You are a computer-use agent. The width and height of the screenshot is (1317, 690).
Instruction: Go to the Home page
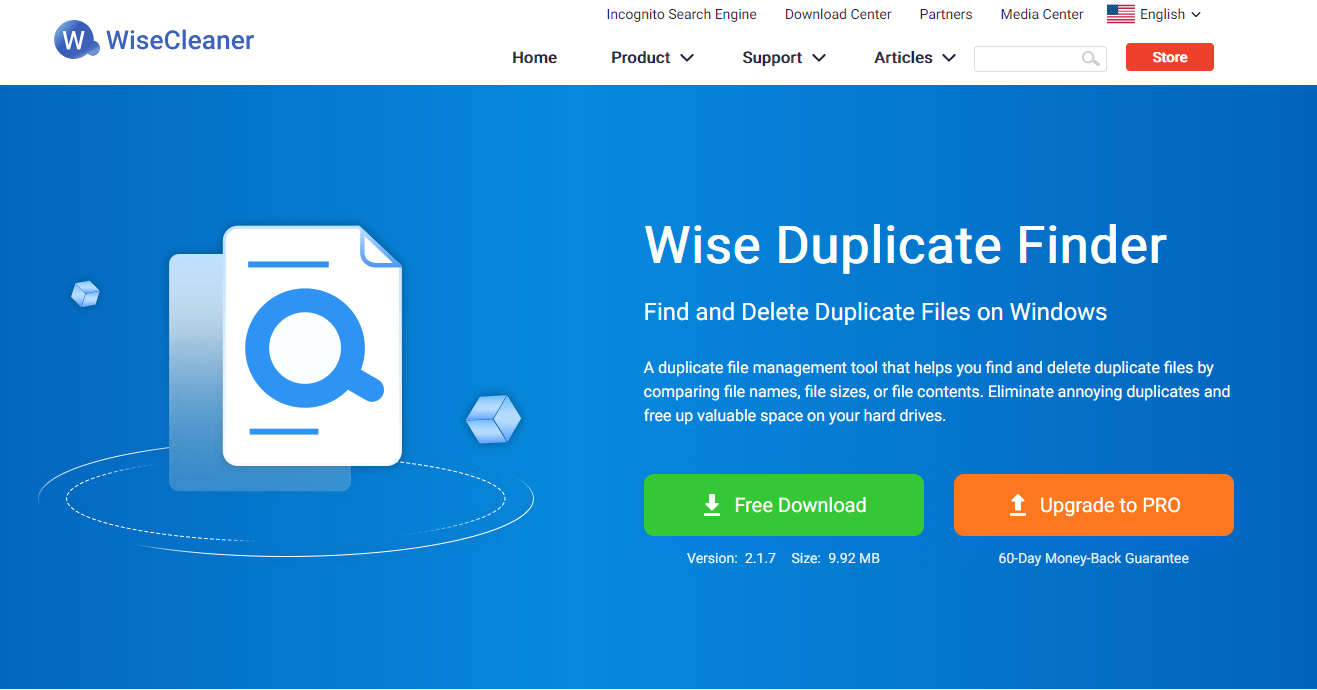(534, 58)
